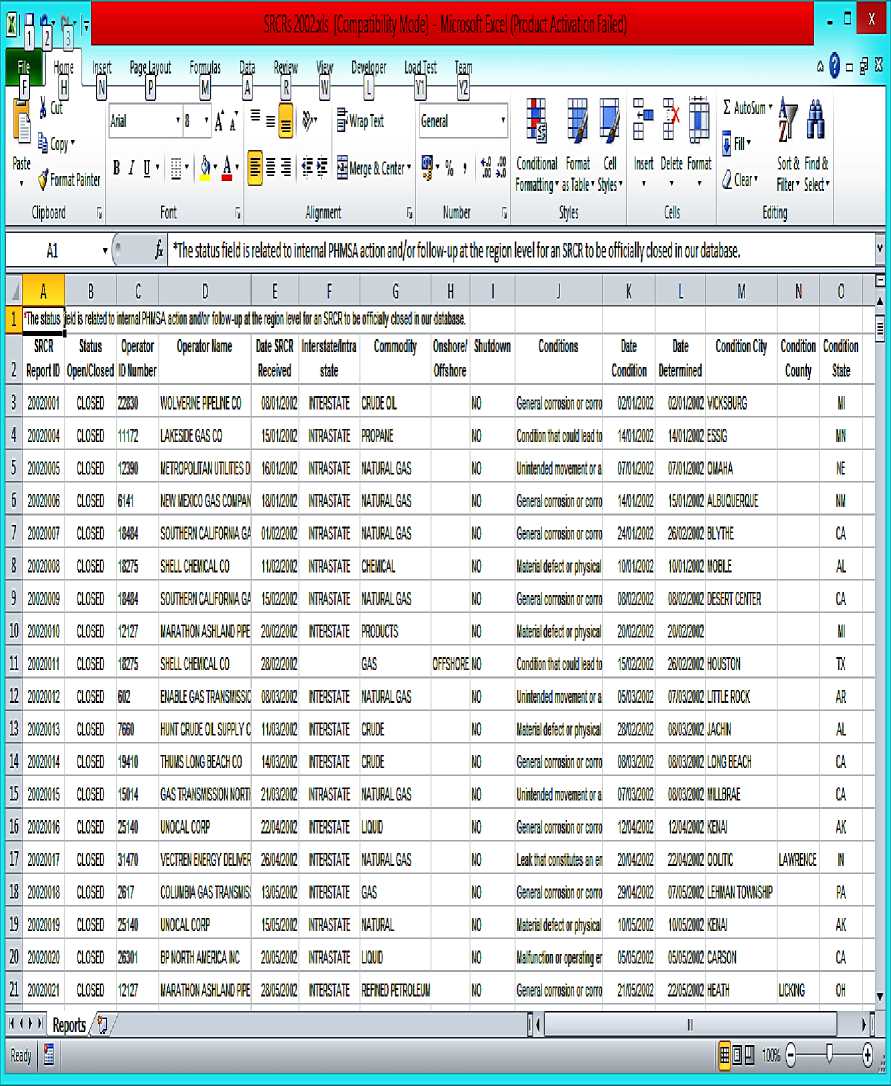The width and height of the screenshot is (891, 1086).
Task: Toggle Italic formatting
Action: [131, 168]
